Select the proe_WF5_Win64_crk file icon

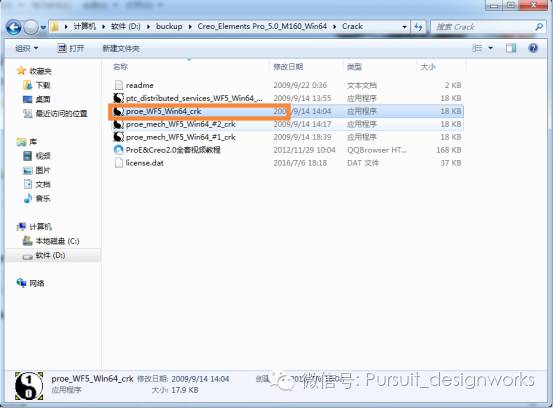coord(118,111)
